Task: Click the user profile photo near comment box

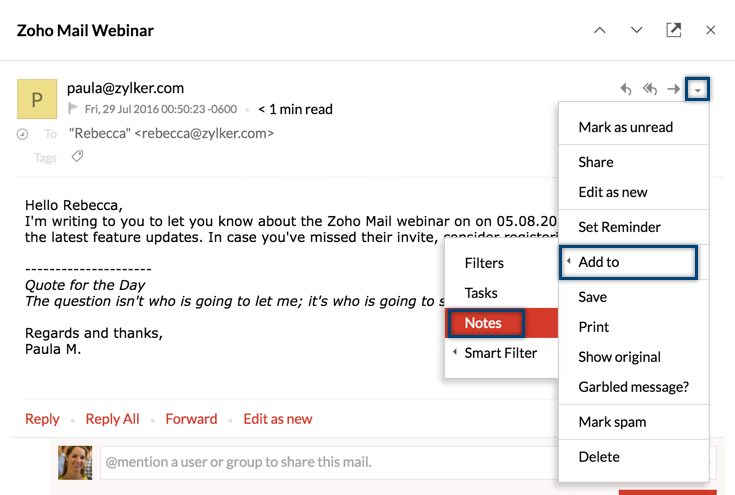Action: [75, 463]
